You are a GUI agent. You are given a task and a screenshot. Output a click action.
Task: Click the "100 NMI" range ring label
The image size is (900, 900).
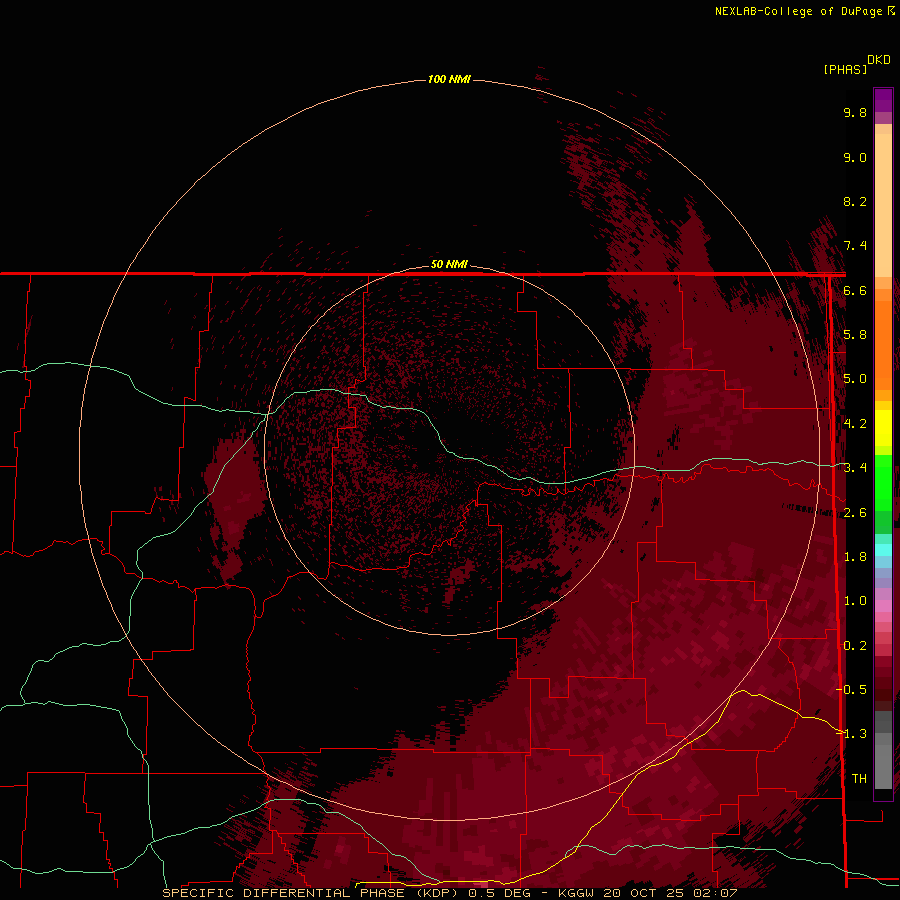coord(449,79)
